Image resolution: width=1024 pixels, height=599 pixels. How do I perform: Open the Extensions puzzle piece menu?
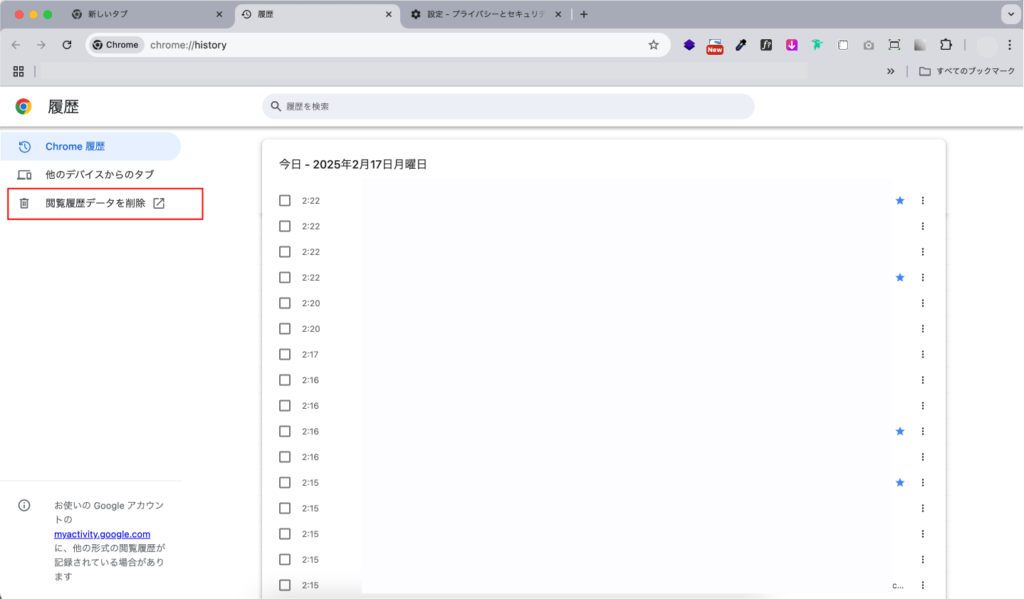coord(946,45)
